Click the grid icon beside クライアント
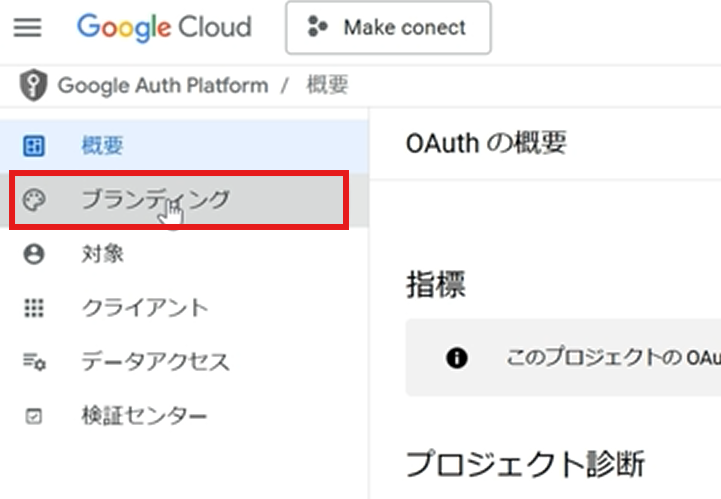This screenshot has width=721, height=499. (x=34, y=308)
